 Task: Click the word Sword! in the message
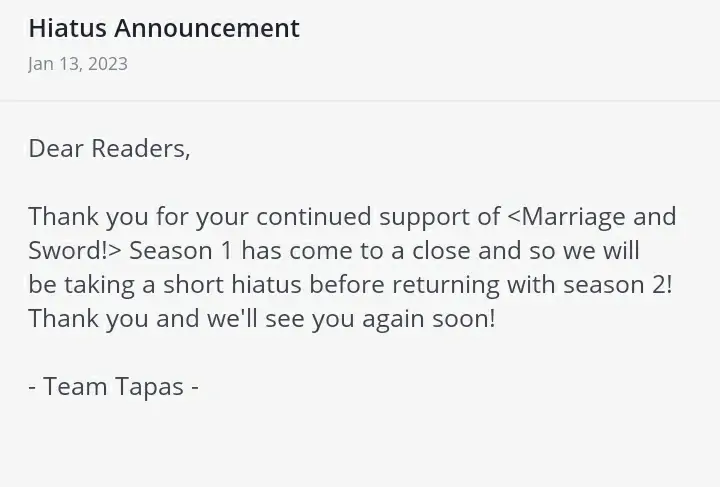pos(68,251)
